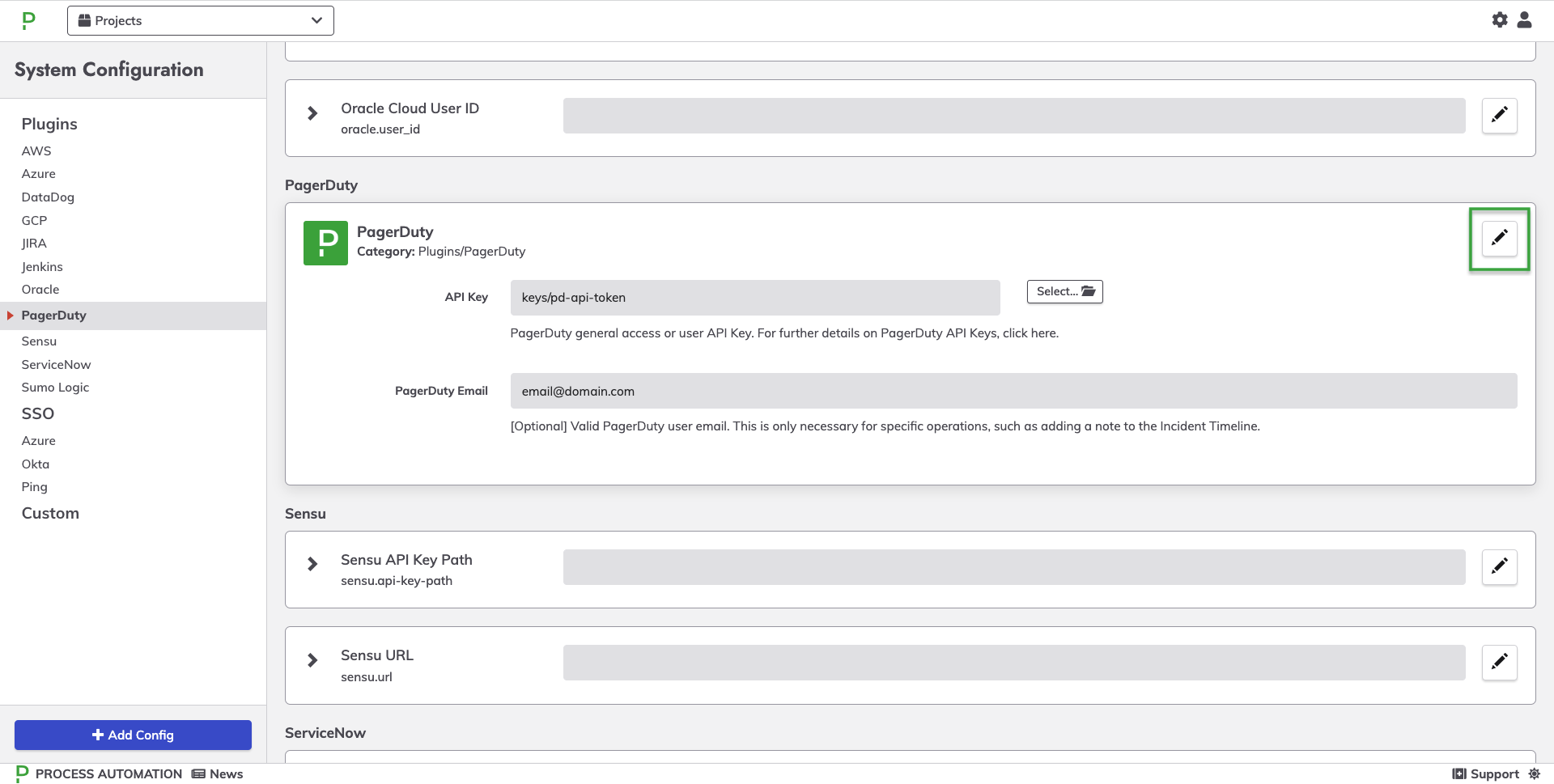Open the Projects dropdown
The width and height of the screenshot is (1554, 784).
201,20
